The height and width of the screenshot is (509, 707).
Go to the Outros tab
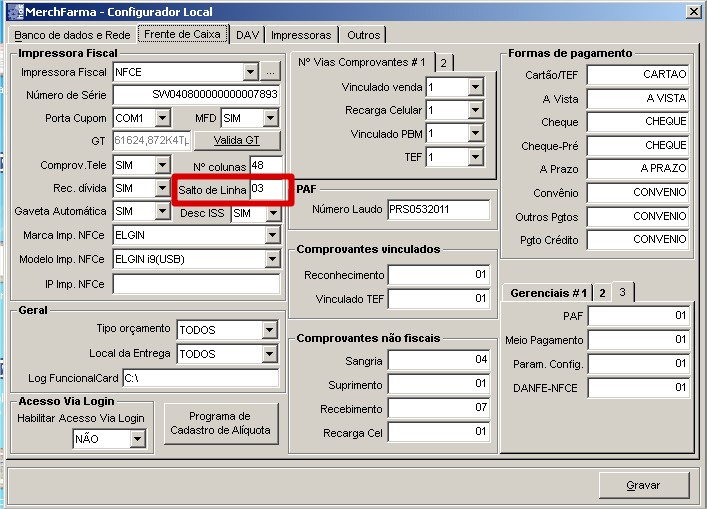(x=363, y=35)
